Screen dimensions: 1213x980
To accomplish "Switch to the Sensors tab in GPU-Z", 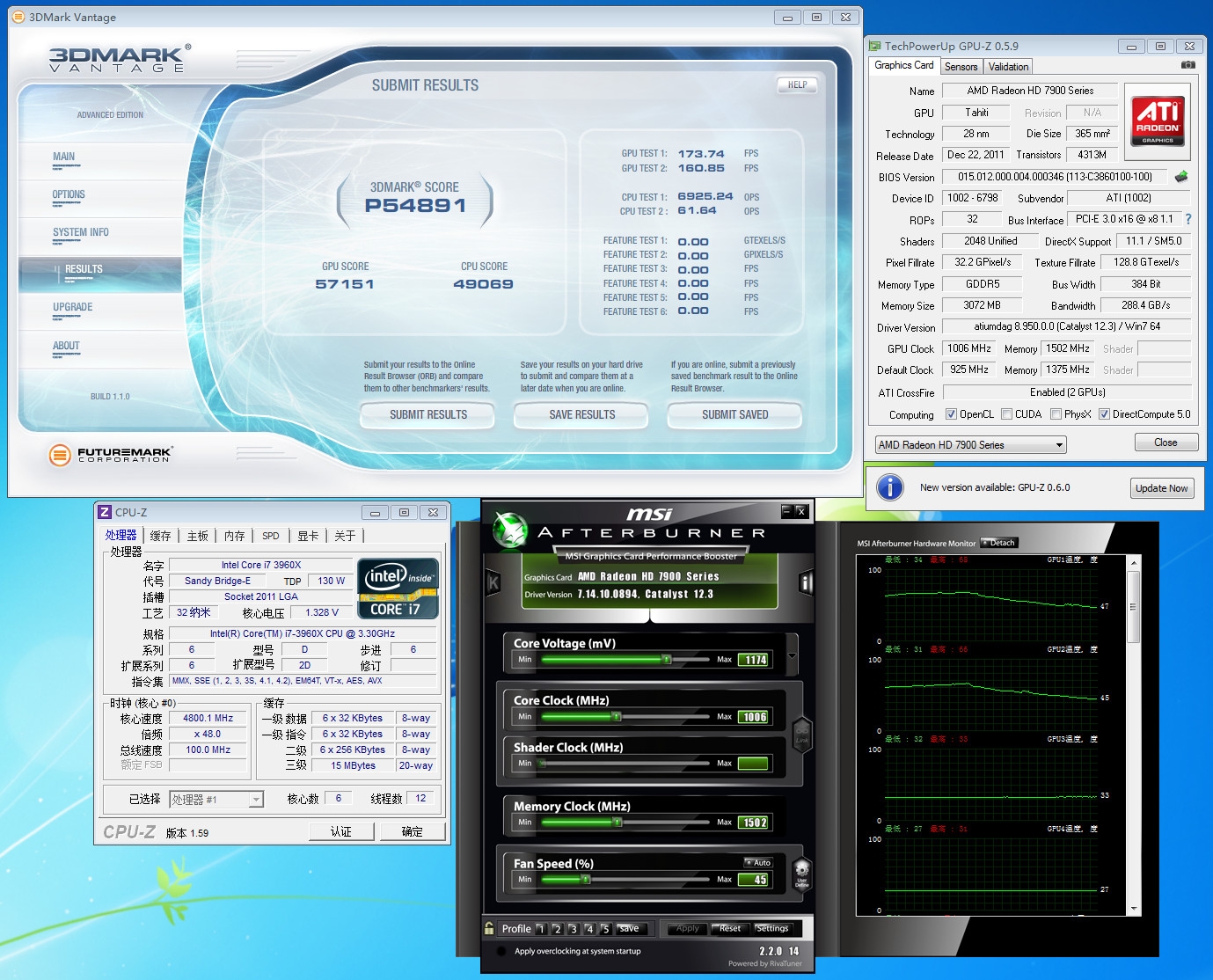I will pyautogui.click(x=961, y=67).
